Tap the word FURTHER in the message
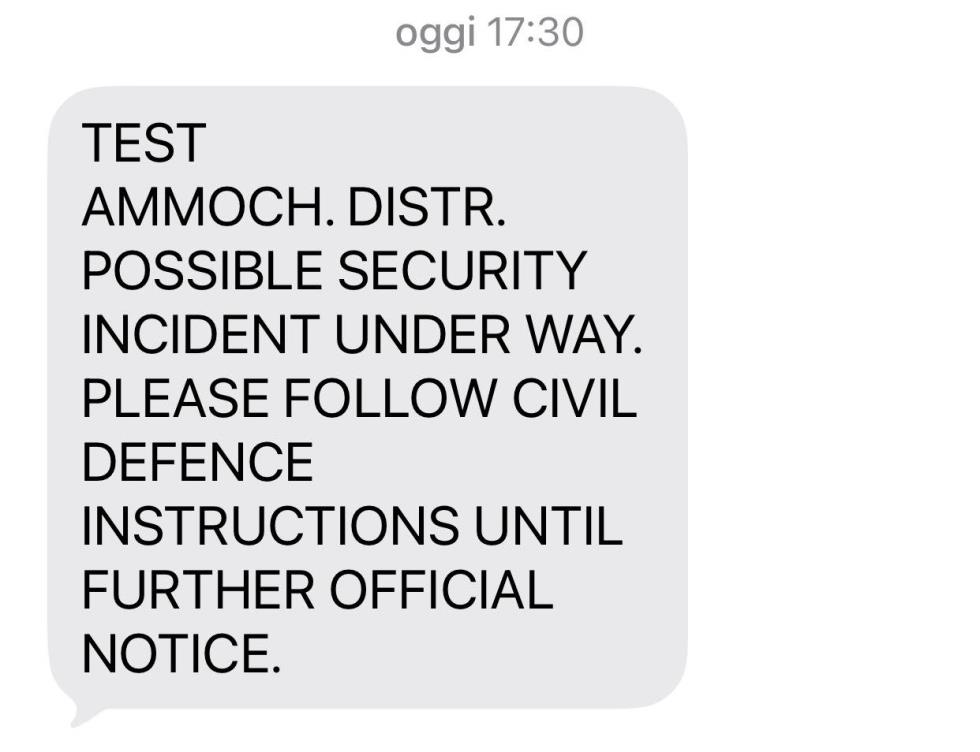This screenshot has height=752, width=980. [199, 591]
